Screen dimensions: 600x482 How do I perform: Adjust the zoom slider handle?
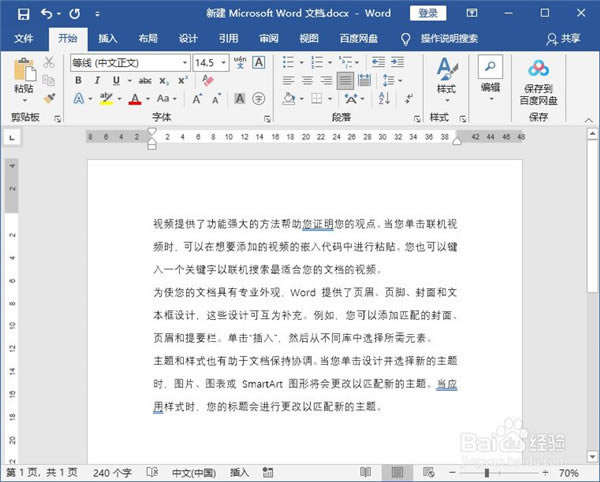coord(487,473)
